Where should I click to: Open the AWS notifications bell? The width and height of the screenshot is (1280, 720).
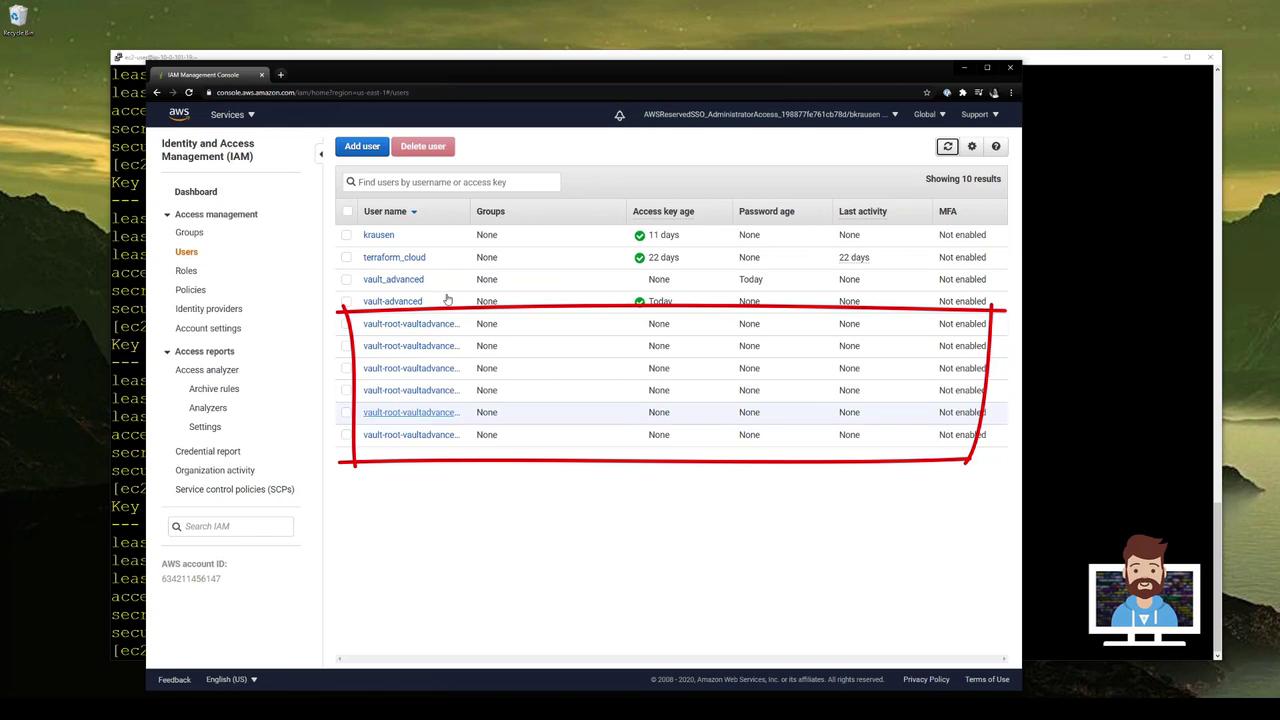(x=620, y=115)
